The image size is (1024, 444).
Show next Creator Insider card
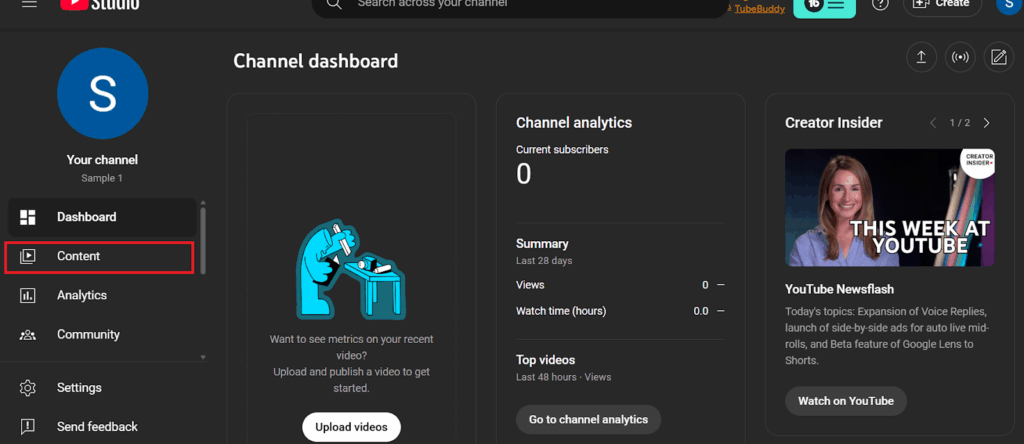(987, 123)
